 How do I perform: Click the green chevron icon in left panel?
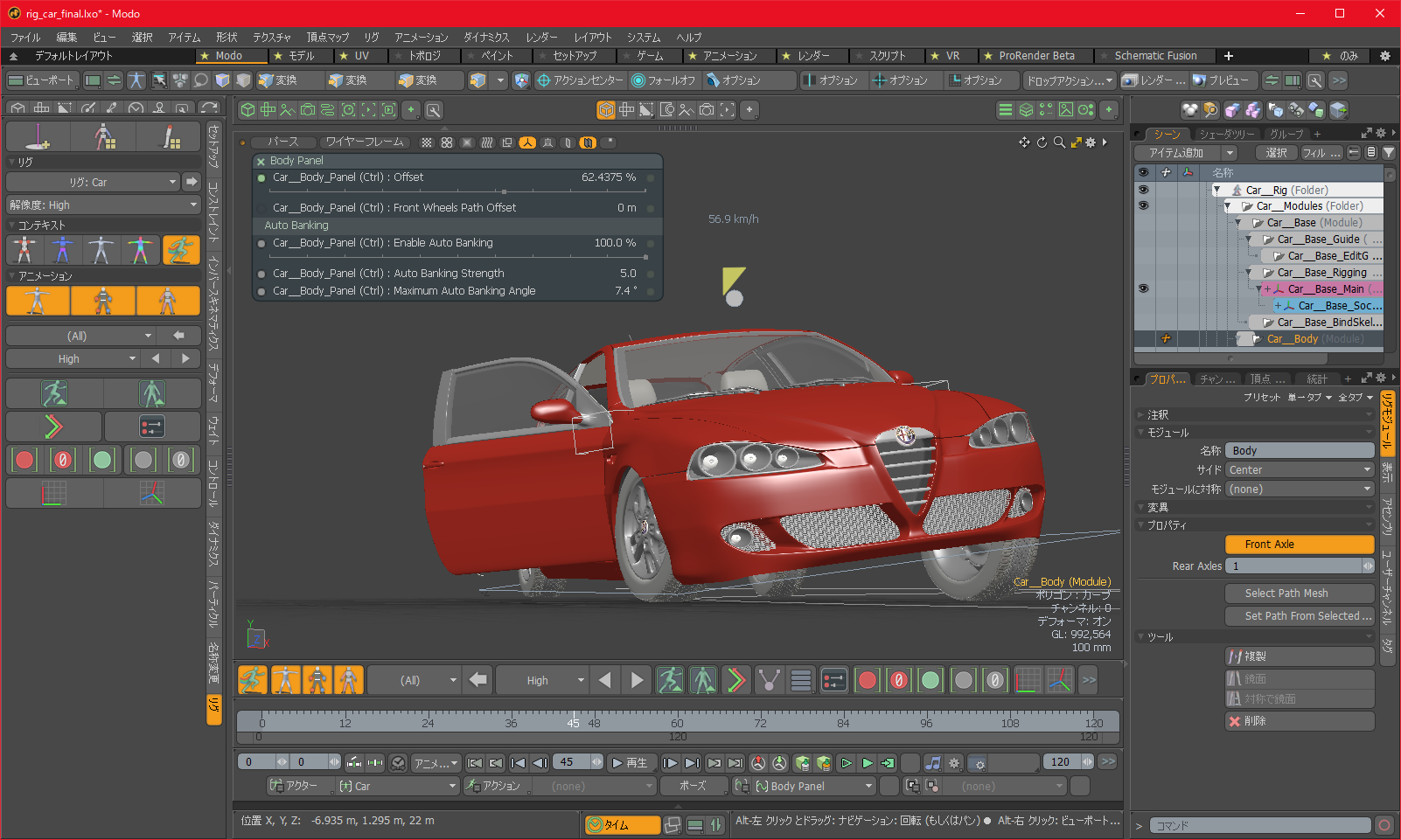(53, 427)
